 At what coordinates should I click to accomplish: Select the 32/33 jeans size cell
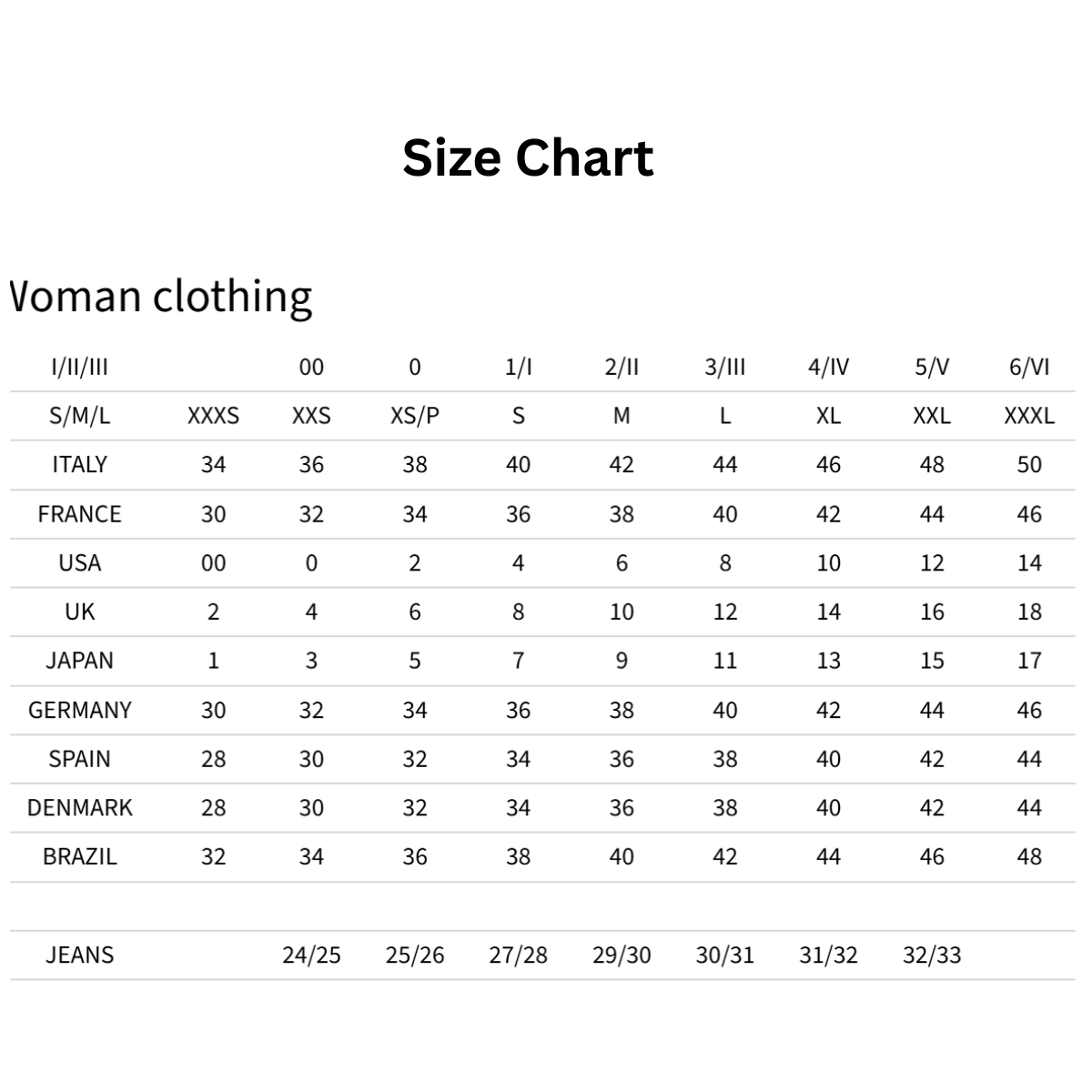(932, 955)
